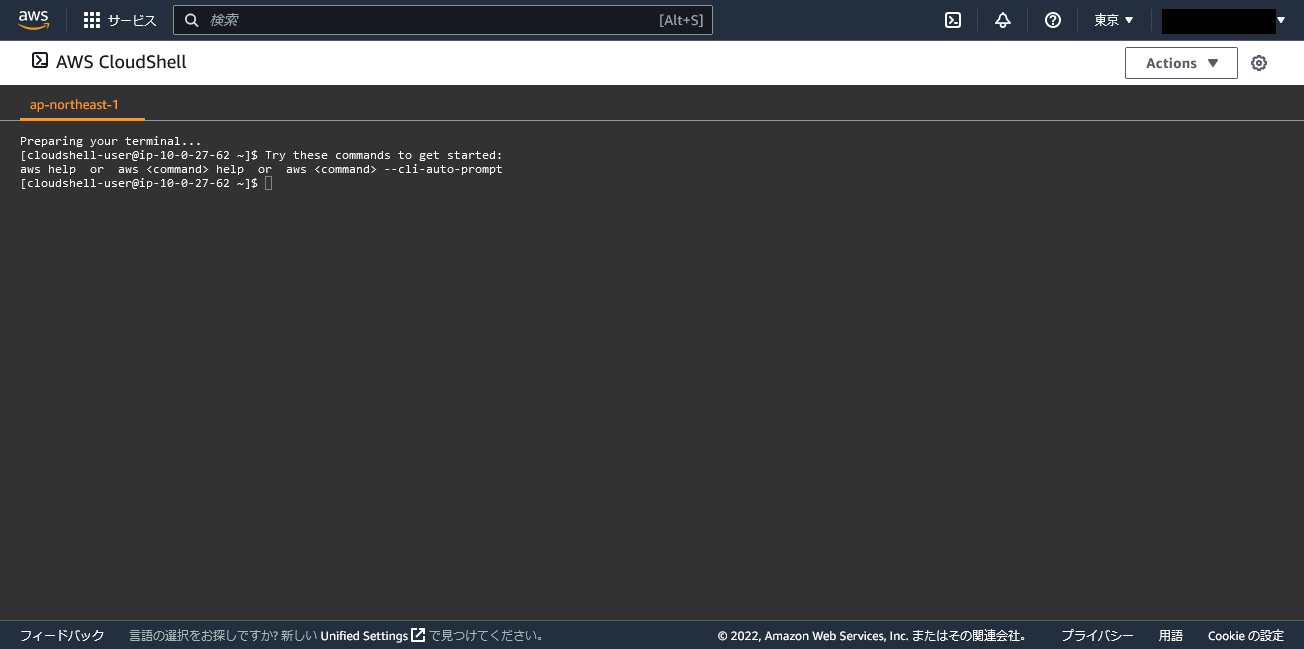Open the 東京 region selector
The image size is (1304, 649).
1113,19
